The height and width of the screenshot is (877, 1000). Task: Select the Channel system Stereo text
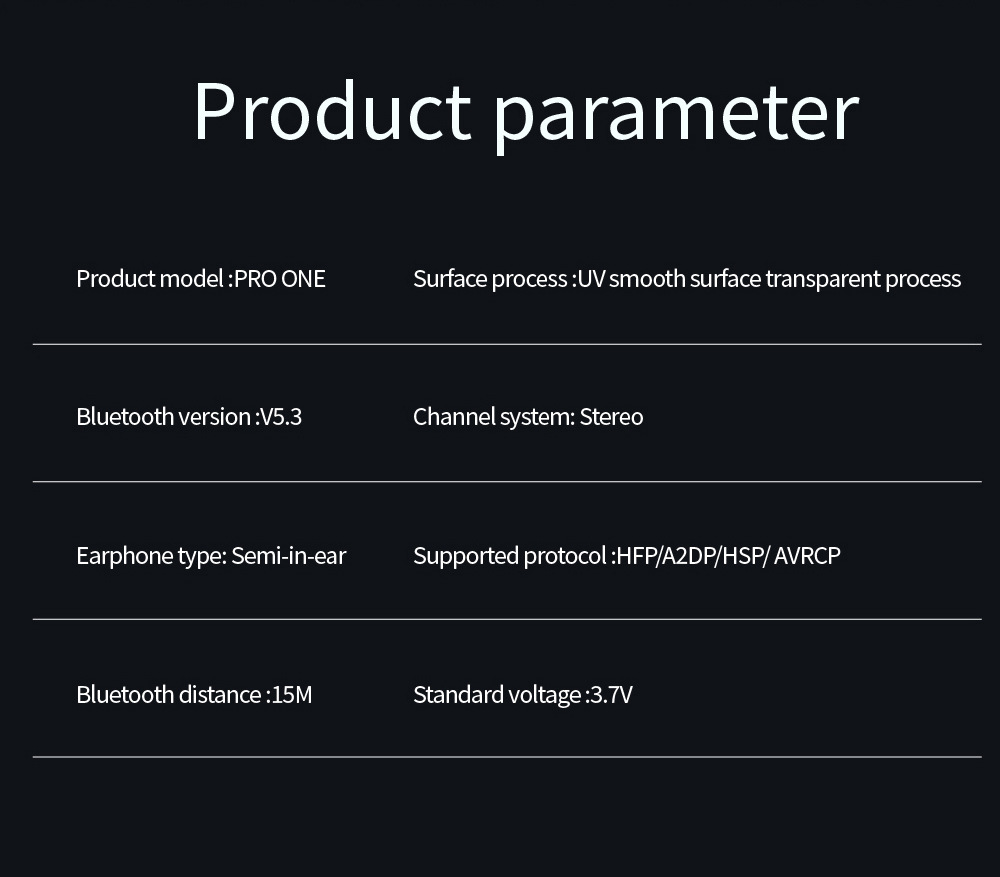pyautogui.click(x=527, y=416)
